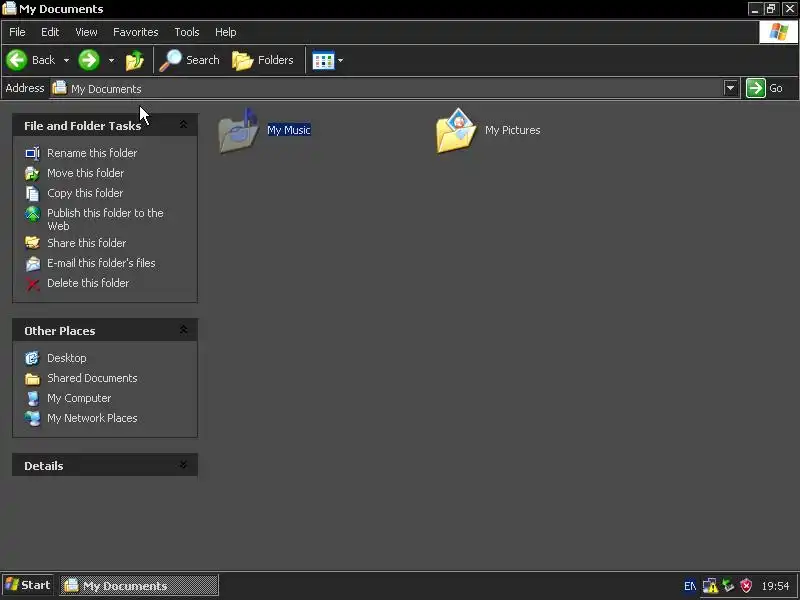Click the Windows flag logo throbber

pos(779,32)
